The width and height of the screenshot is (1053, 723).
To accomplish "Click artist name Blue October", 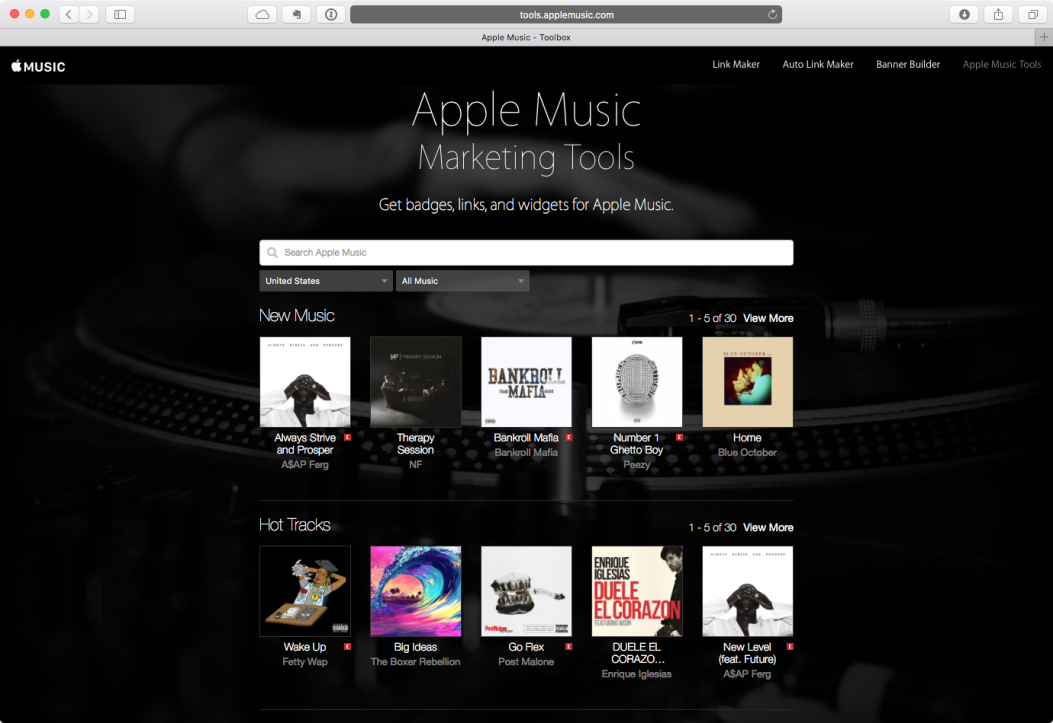I will 747,452.
